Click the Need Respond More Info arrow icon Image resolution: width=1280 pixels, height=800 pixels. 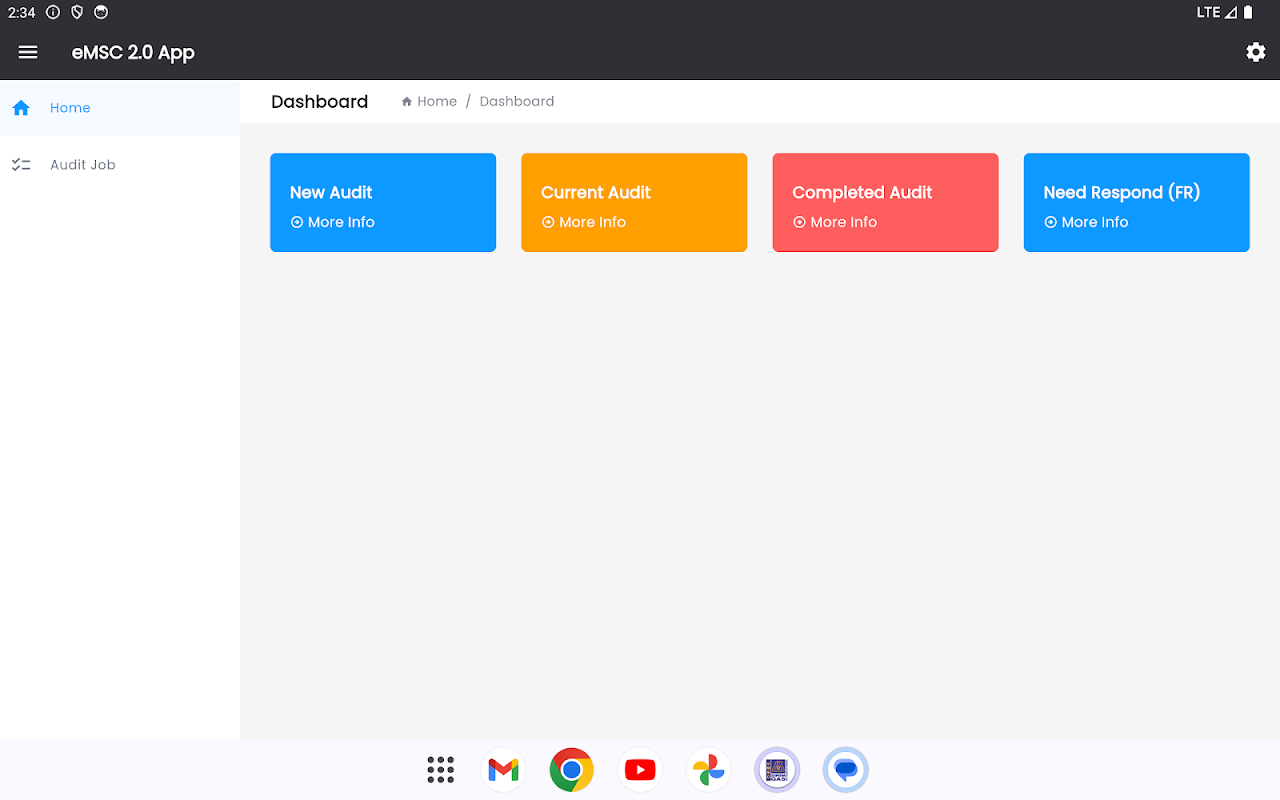pyautogui.click(x=1050, y=222)
